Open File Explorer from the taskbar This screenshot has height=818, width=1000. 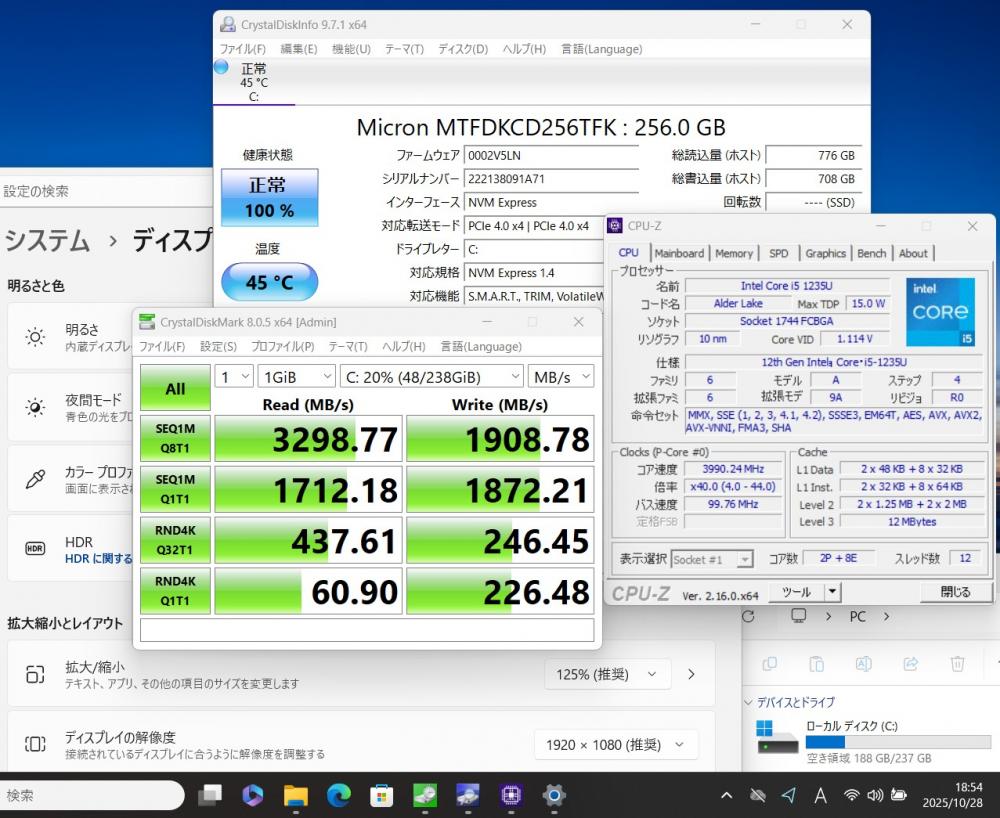[x=296, y=795]
